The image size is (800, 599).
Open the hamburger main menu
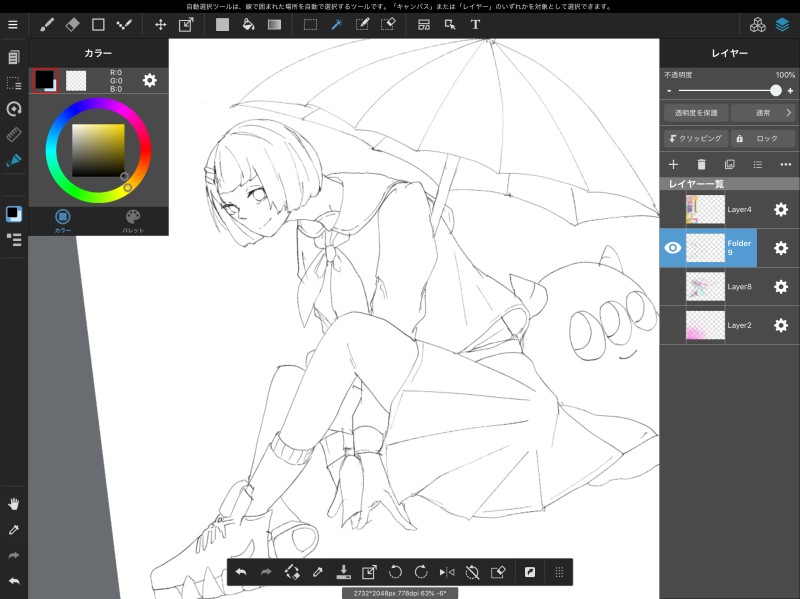click(x=13, y=24)
